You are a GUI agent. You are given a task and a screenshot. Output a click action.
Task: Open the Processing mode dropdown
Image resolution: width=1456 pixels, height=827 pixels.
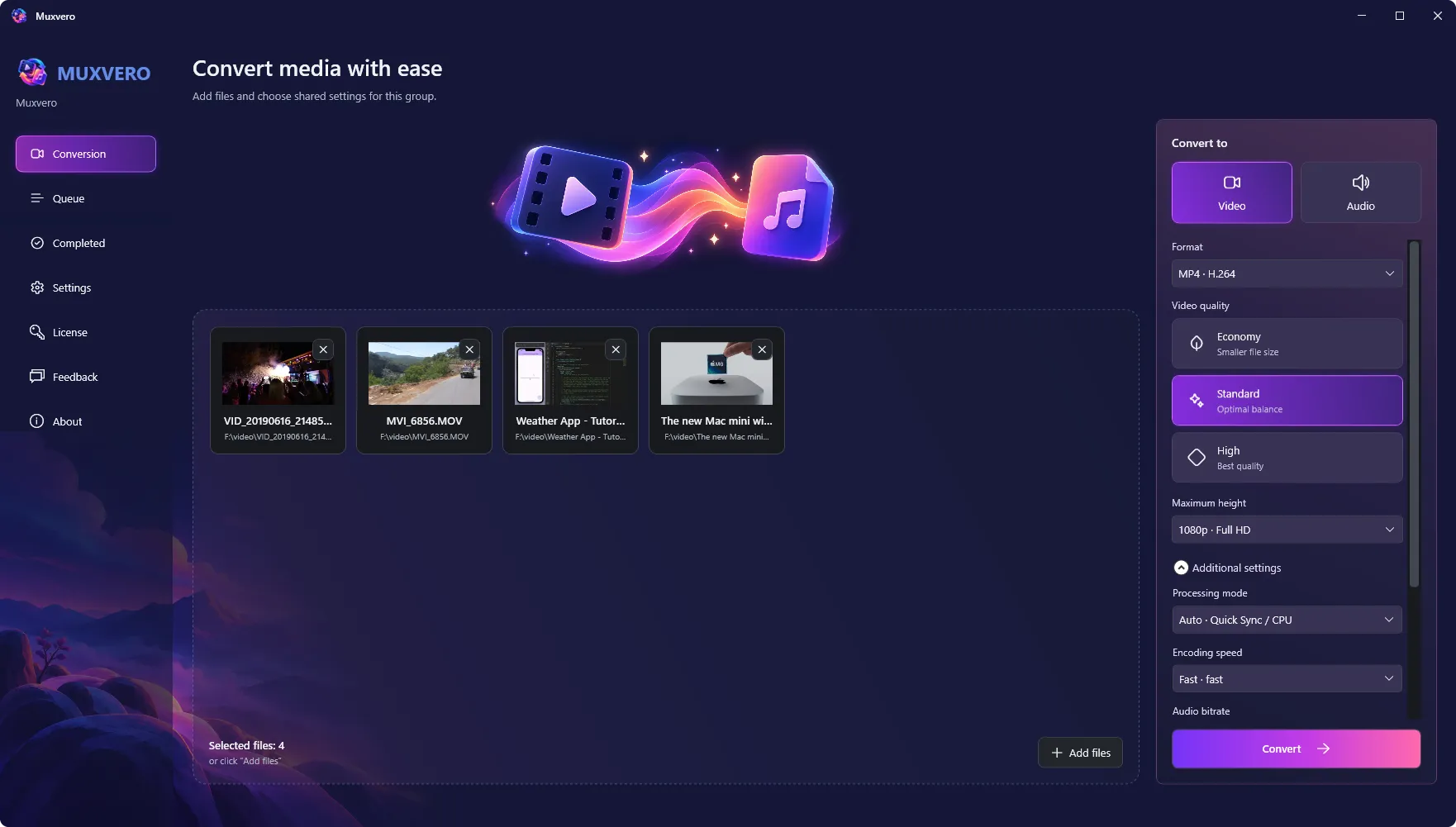[1287, 620]
